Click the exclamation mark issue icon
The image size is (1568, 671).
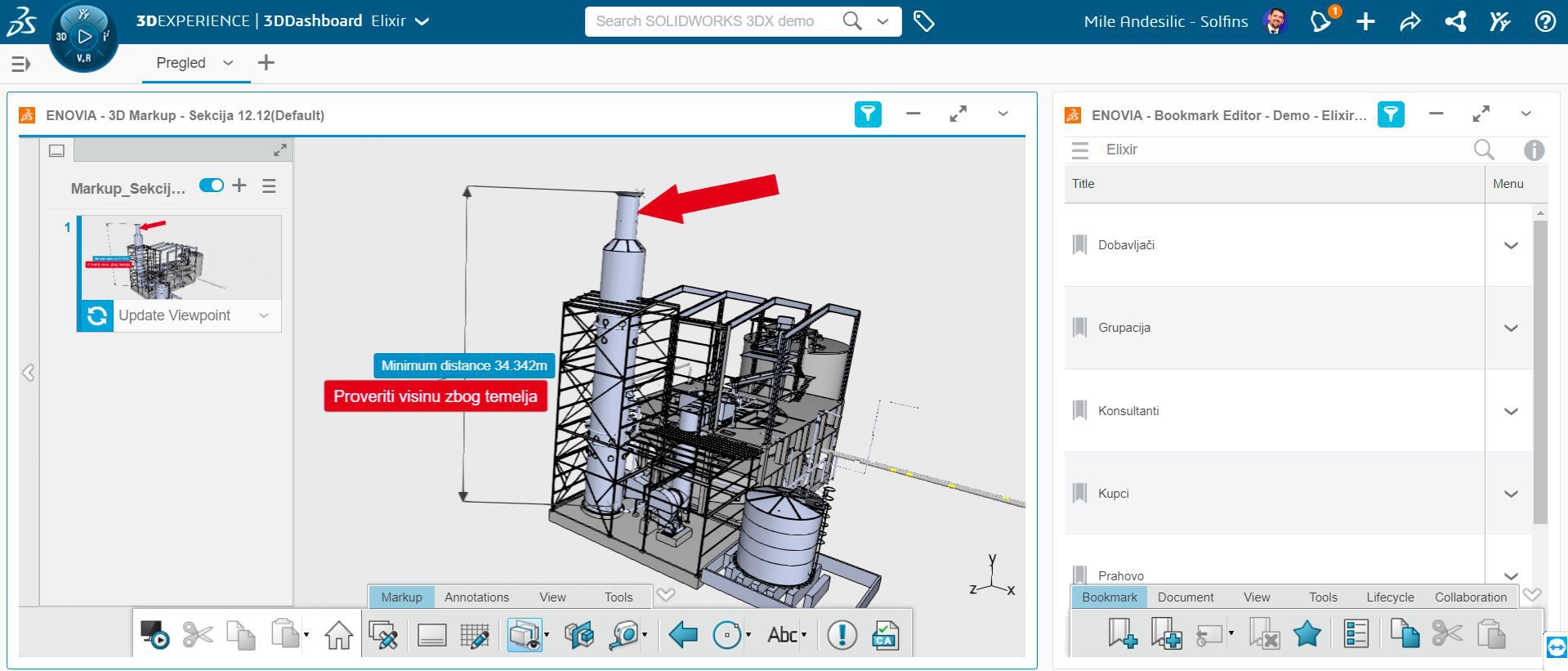click(x=842, y=635)
